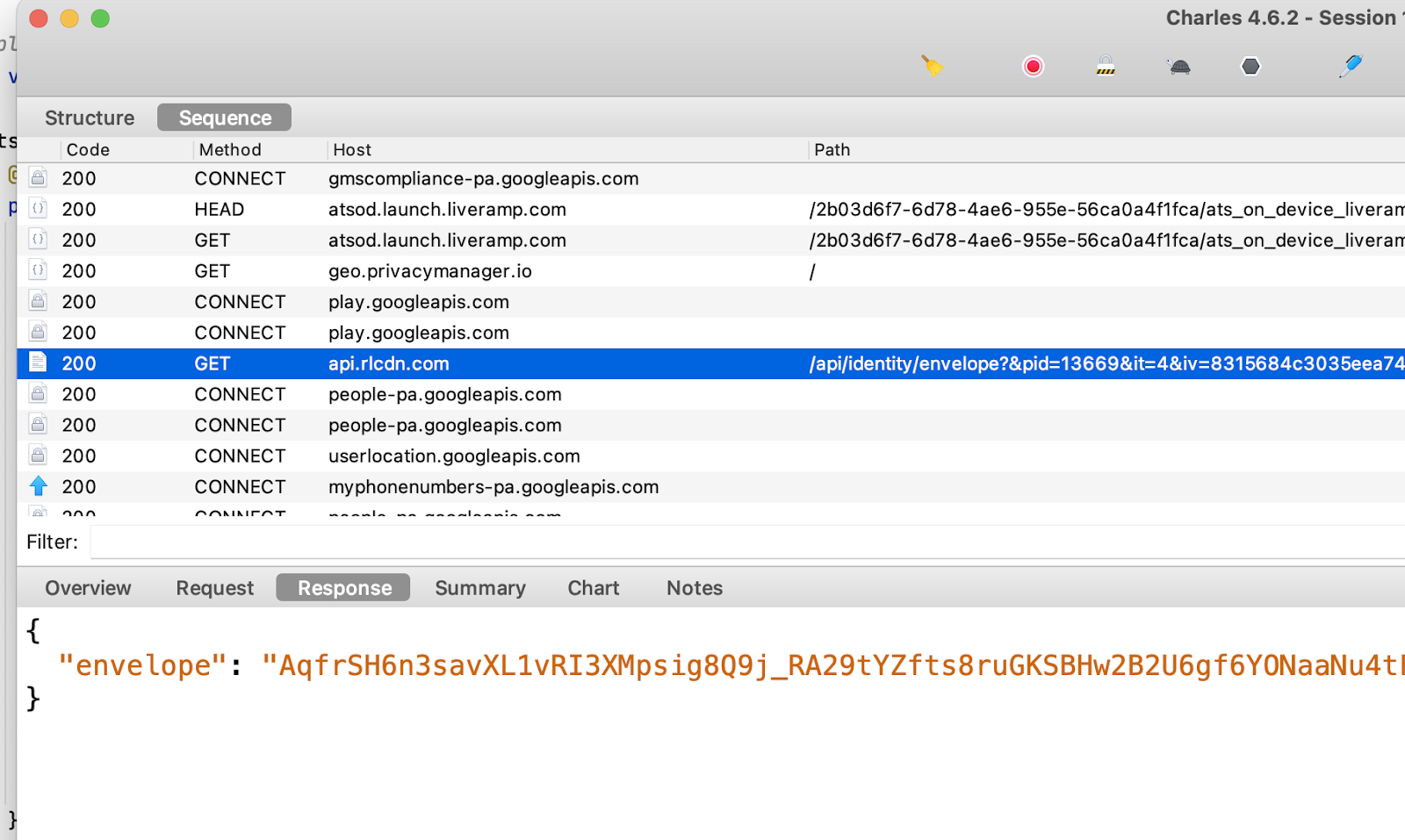Focus the Filter text field
The image size is (1405, 840).
click(747, 542)
